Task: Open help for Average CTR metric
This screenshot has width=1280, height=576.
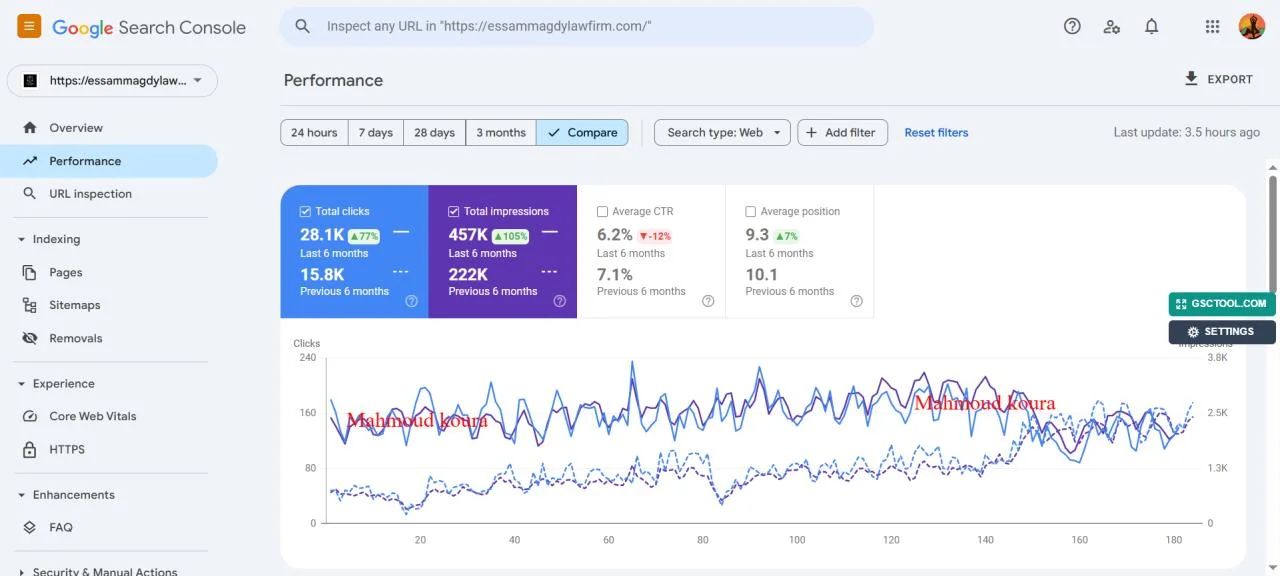Action: coord(708,301)
